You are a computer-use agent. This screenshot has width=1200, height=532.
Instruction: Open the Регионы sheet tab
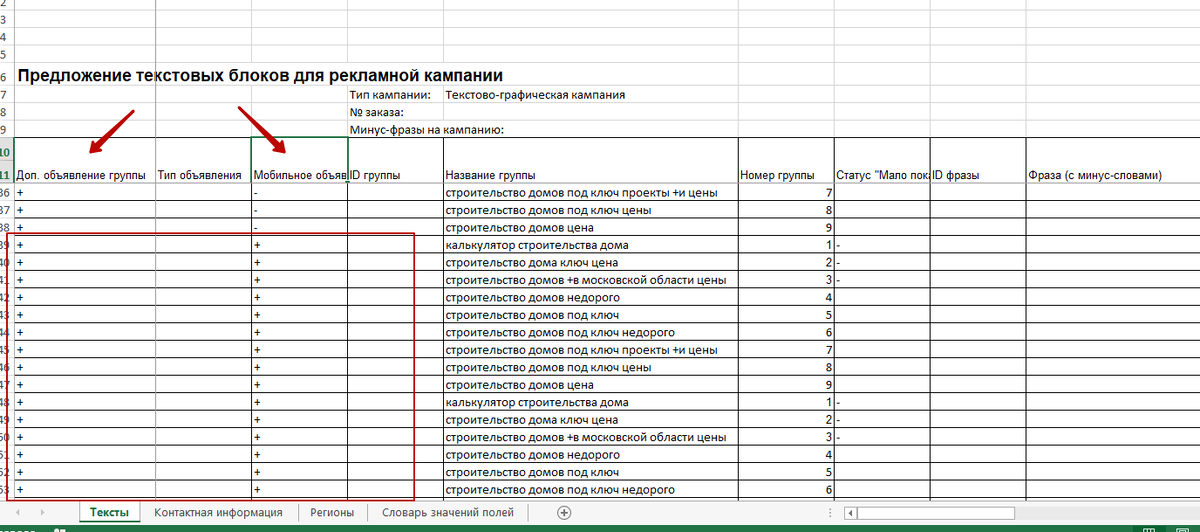click(332, 512)
